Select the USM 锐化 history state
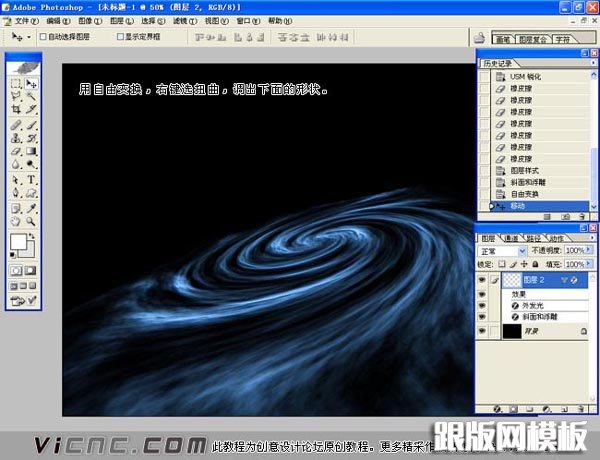The width and height of the screenshot is (600, 460). click(540, 77)
